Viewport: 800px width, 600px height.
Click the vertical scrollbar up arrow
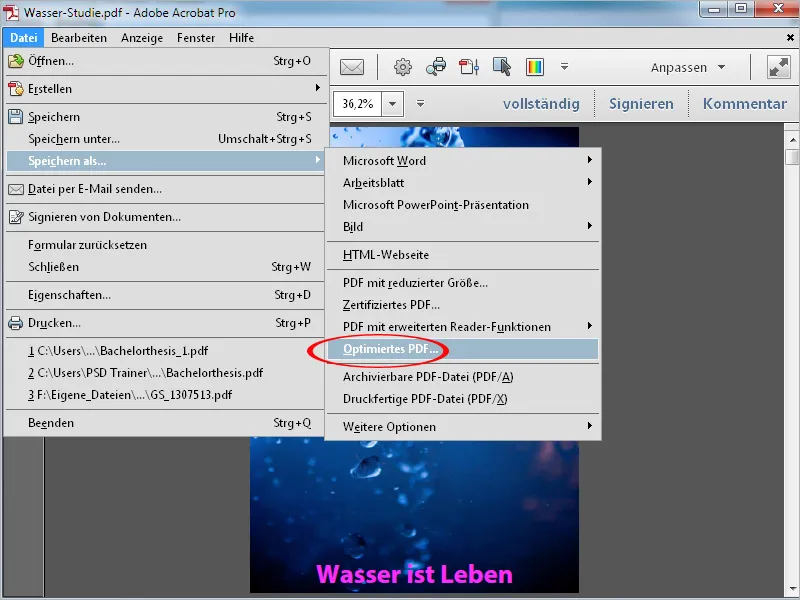792,139
